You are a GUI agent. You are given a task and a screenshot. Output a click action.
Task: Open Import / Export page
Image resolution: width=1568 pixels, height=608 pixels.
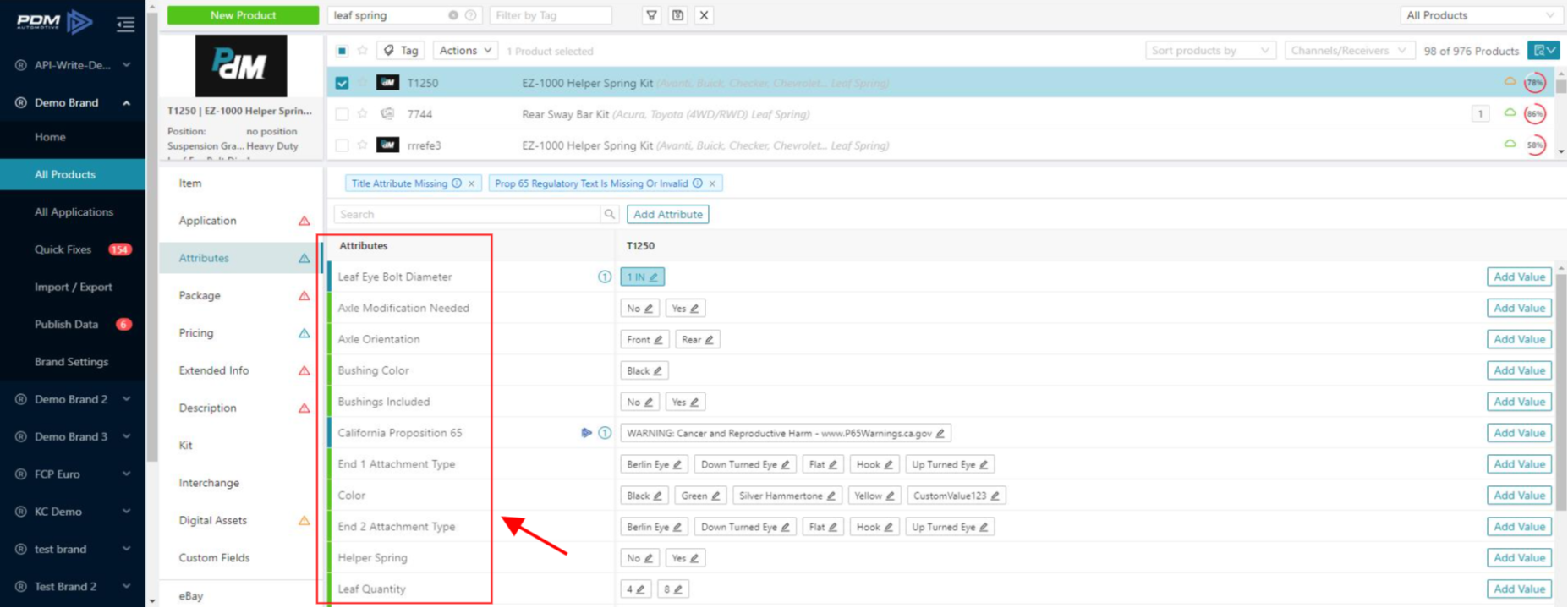(73, 287)
